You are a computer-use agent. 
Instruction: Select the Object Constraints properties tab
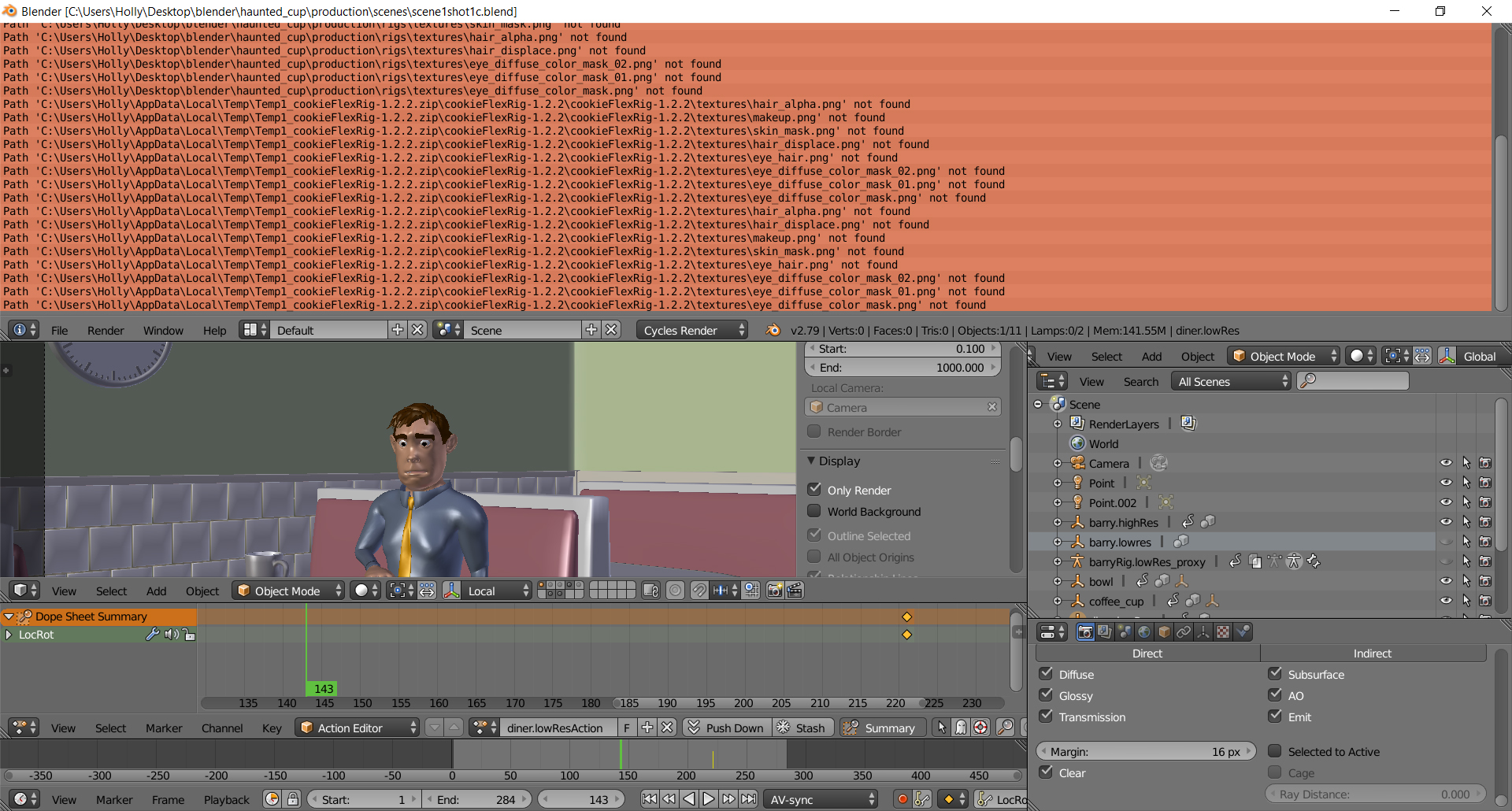coord(1184,631)
